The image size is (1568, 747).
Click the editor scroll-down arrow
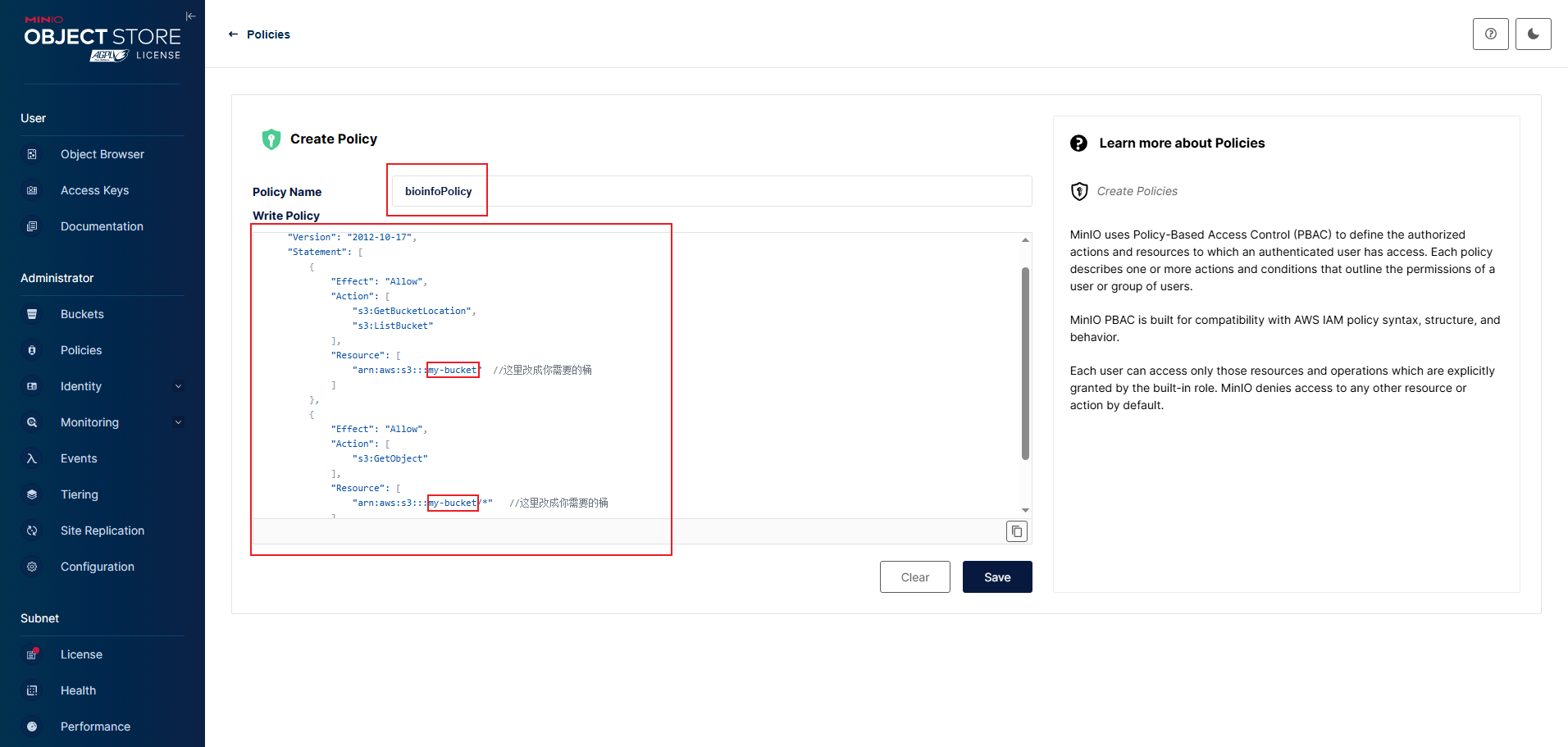tap(1025, 510)
